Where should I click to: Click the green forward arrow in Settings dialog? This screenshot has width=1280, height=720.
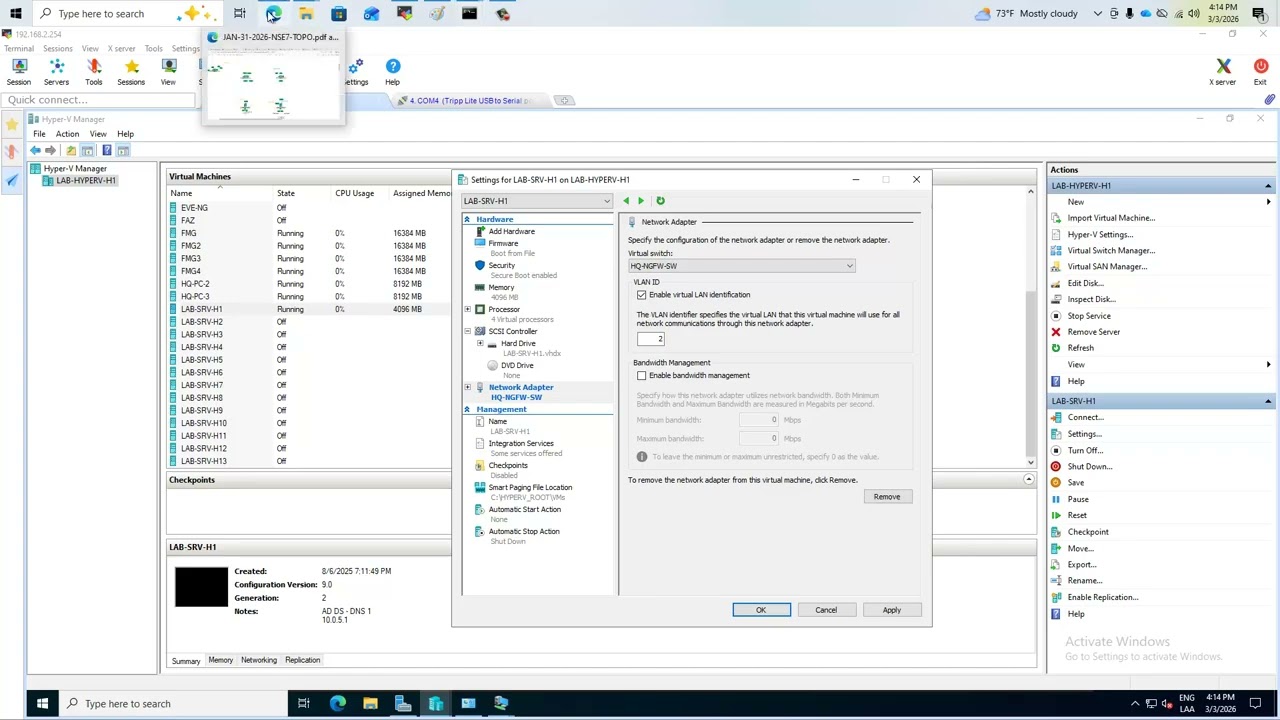641,201
